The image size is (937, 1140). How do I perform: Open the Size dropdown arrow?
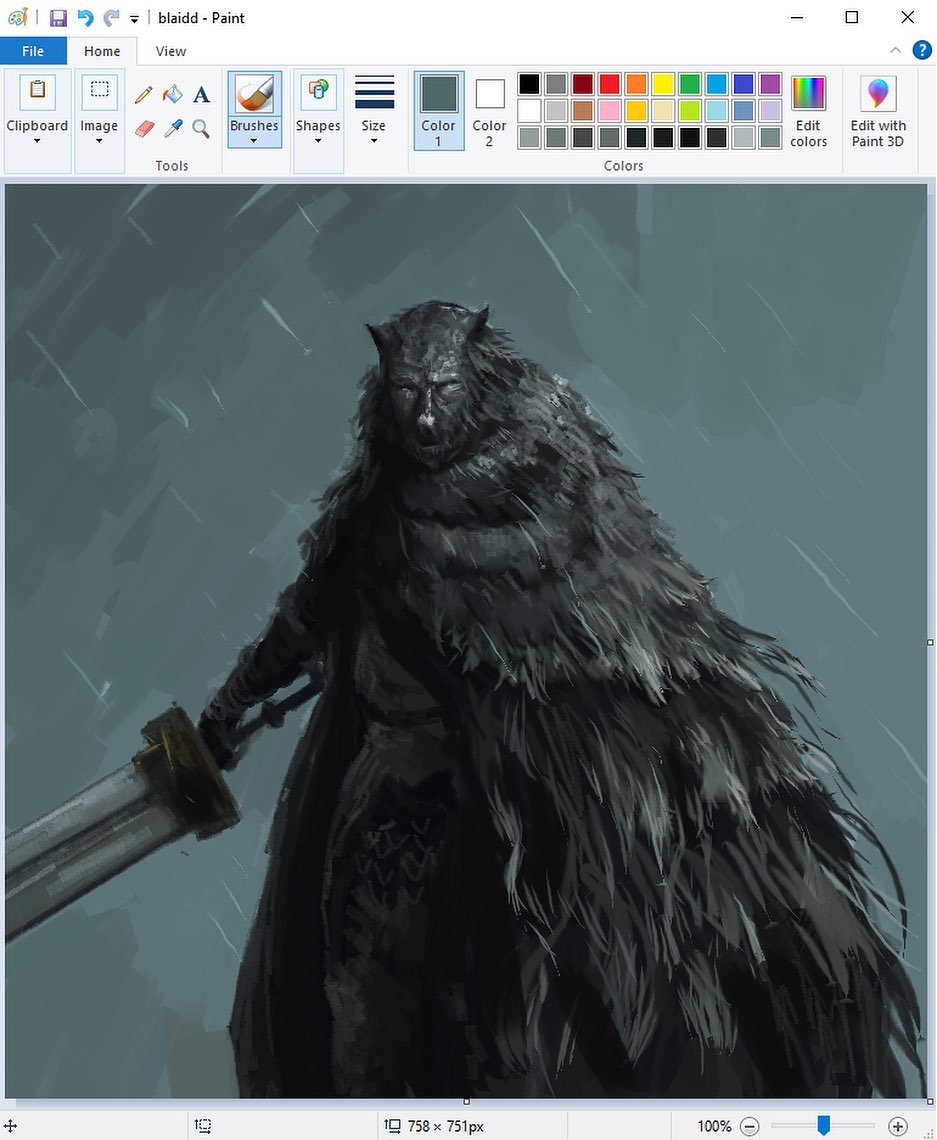pos(374,141)
